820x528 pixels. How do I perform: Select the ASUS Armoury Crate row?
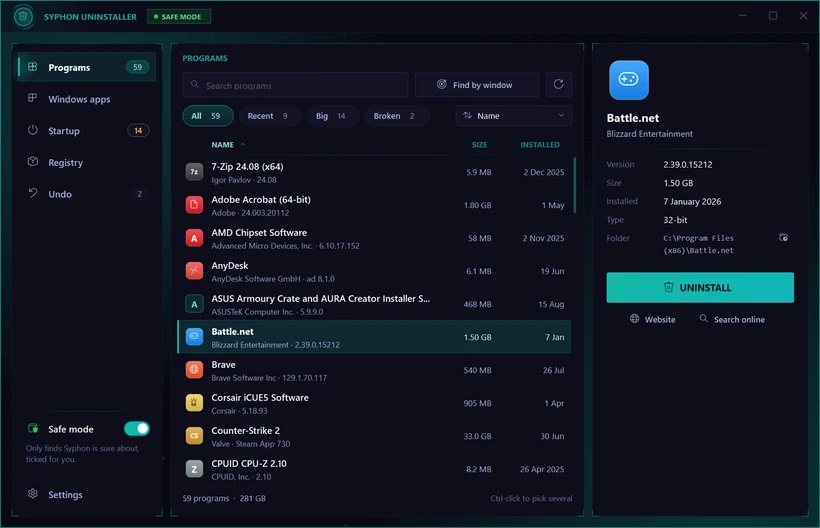374,304
